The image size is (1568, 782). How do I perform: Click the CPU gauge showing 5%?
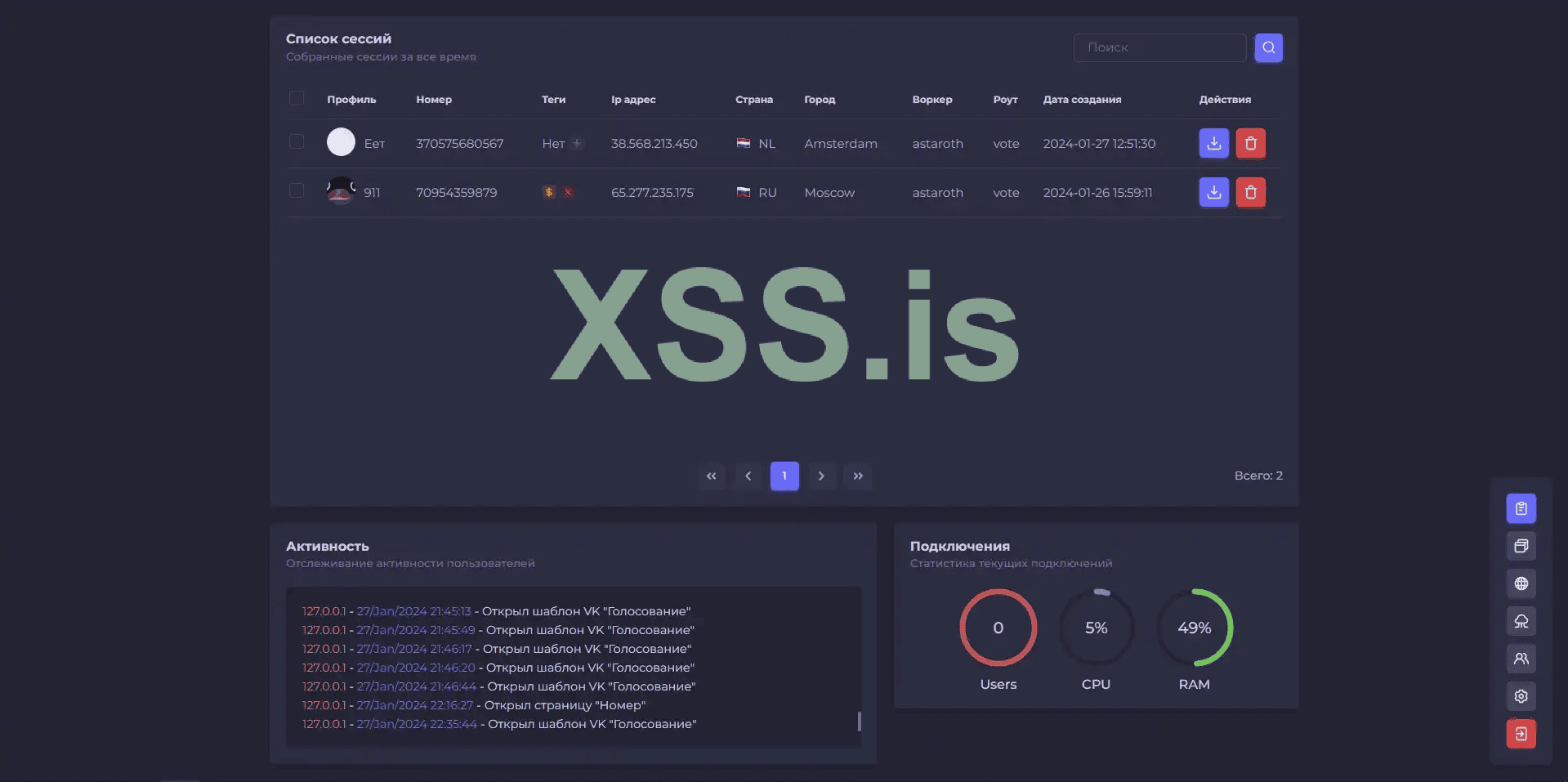tap(1097, 628)
